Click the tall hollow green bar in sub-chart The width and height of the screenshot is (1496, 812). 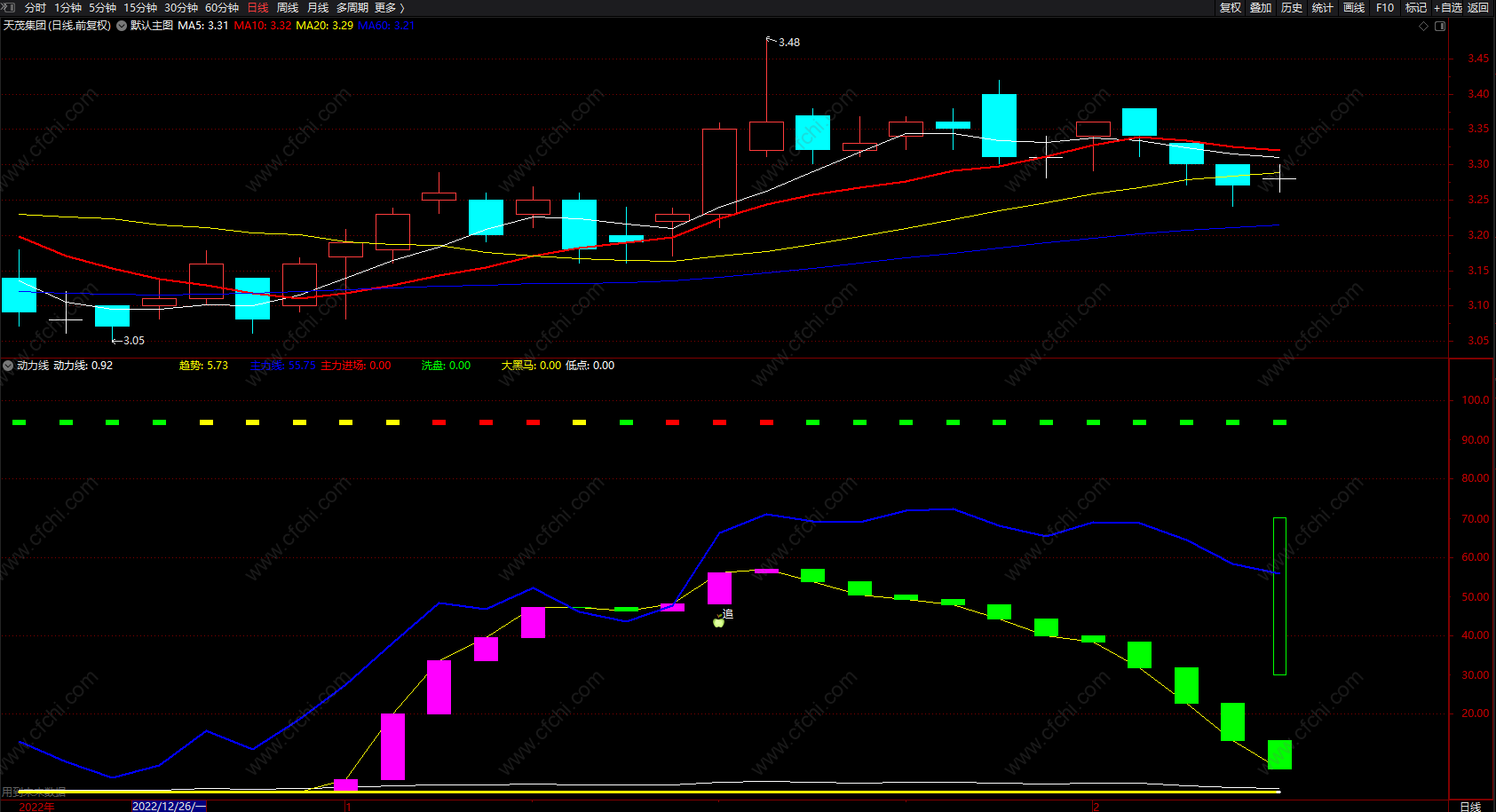tap(1279, 596)
